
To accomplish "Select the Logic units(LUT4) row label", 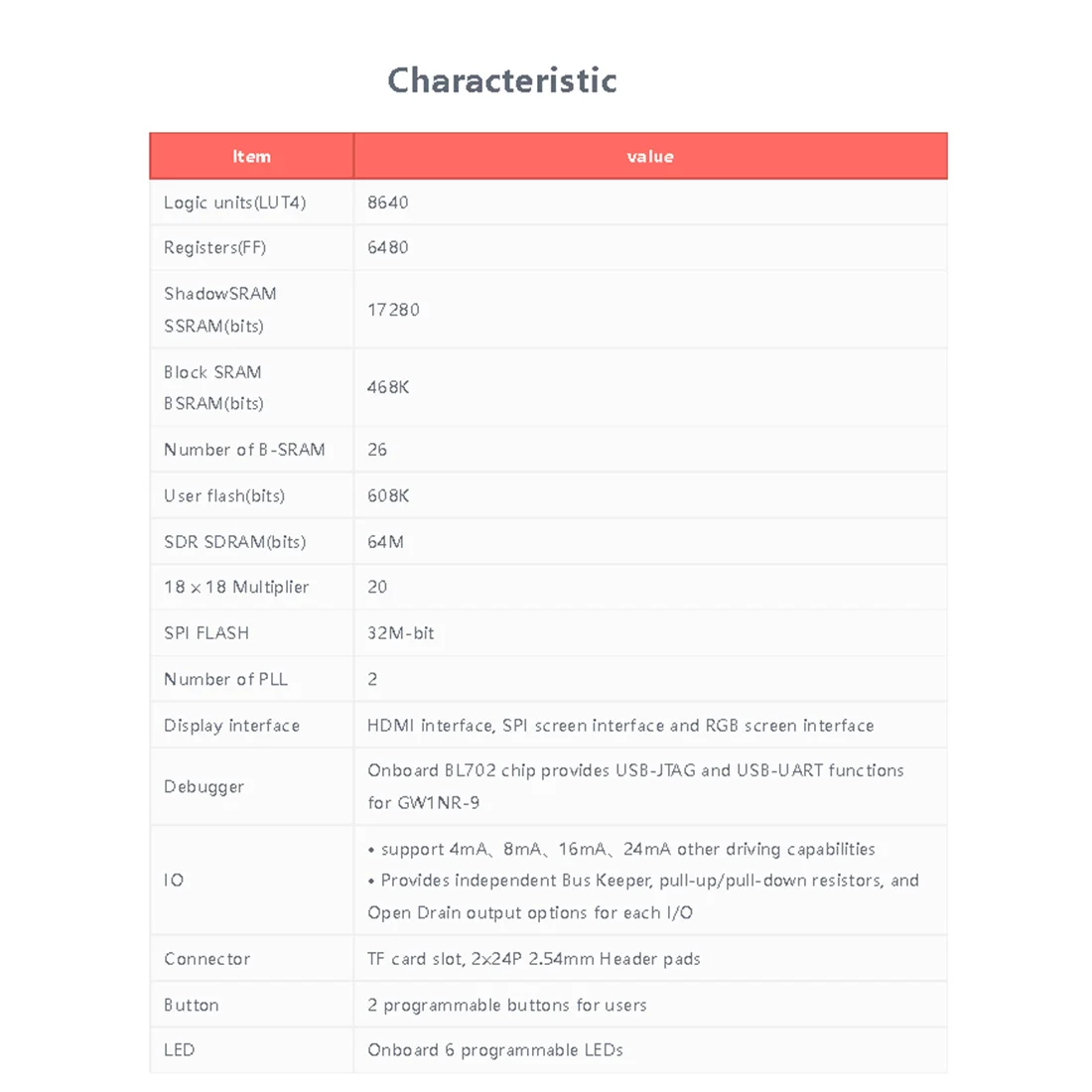I will [235, 203].
